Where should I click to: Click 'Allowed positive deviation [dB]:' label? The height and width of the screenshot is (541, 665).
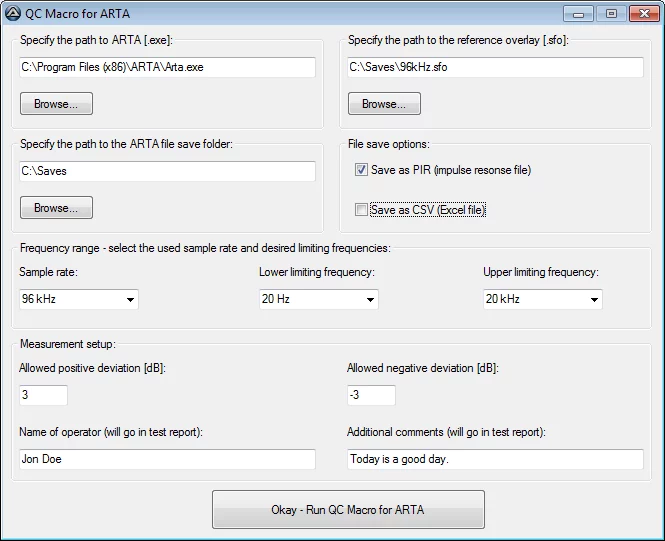pos(92,368)
